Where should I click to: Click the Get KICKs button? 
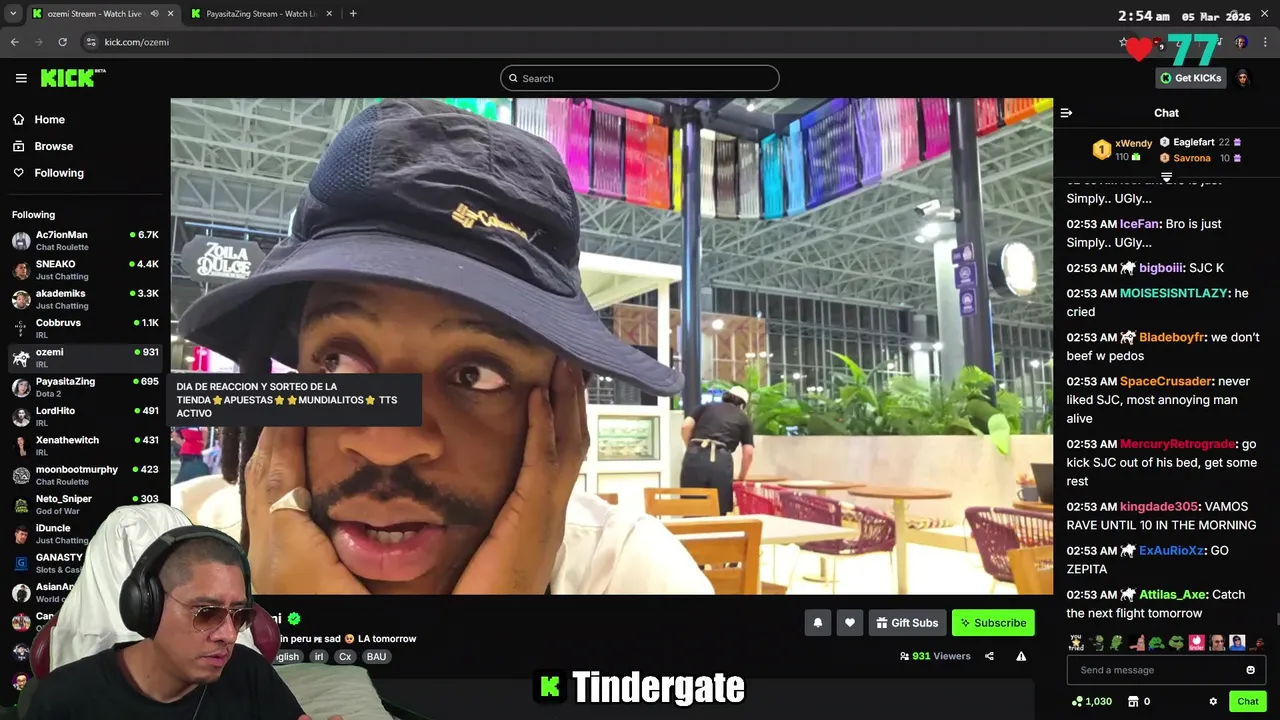1191,78
